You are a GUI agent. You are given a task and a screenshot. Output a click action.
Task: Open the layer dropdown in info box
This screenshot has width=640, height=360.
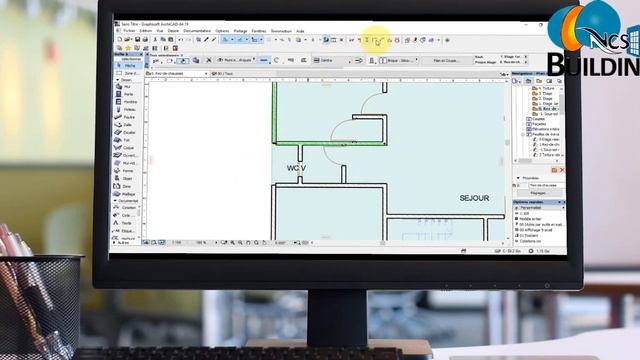[236, 60]
